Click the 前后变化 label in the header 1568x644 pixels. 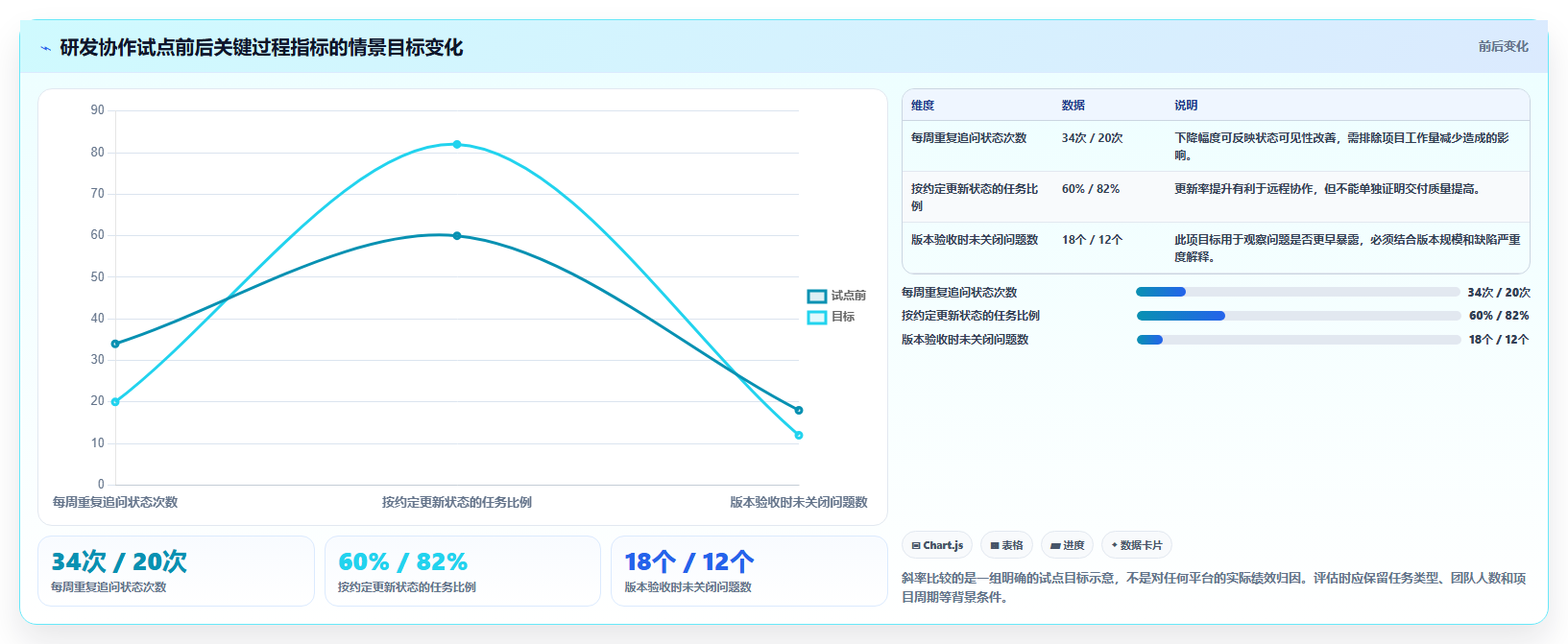[1503, 46]
